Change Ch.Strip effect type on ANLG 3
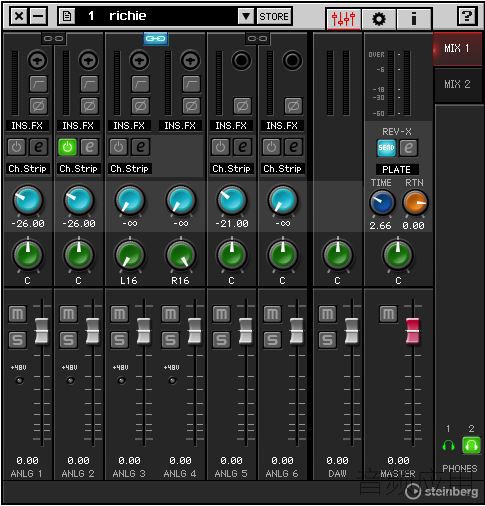The image size is (485, 506). tap(129, 169)
